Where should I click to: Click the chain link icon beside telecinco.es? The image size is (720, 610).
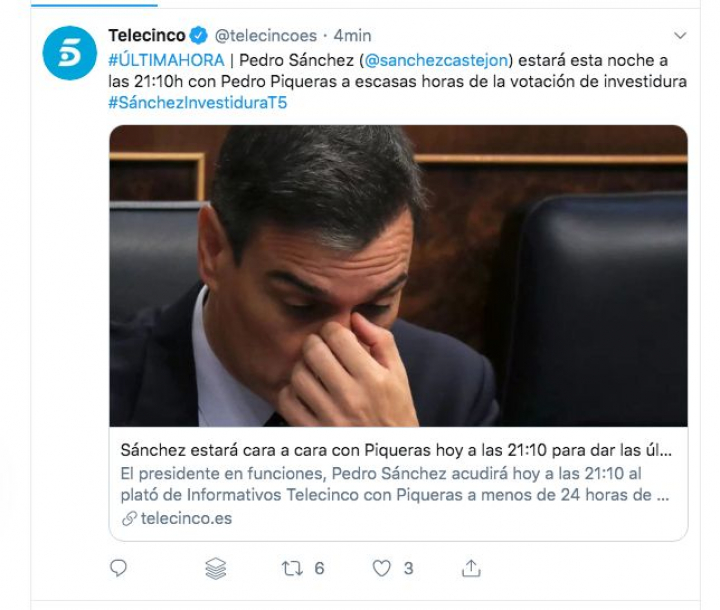(129, 519)
